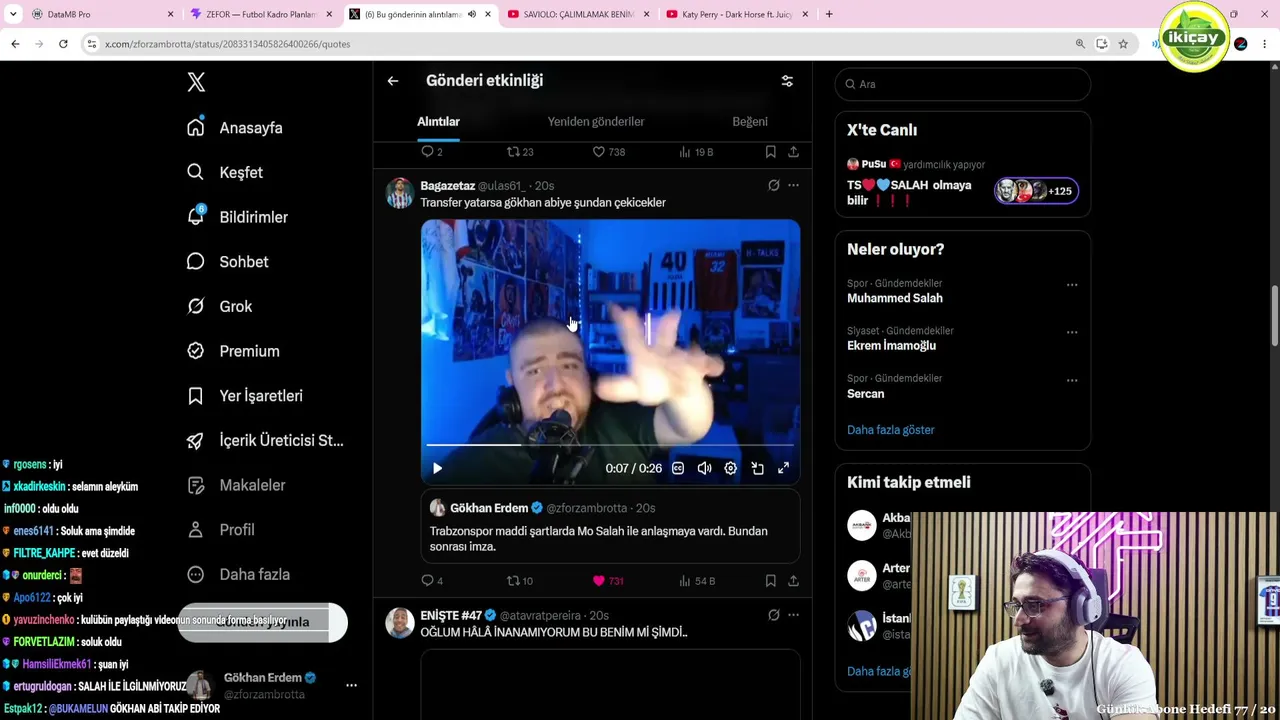Open more options for ENİŞTE #47 post
This screenshot has width=1280, height=720.
coord(793,615)
